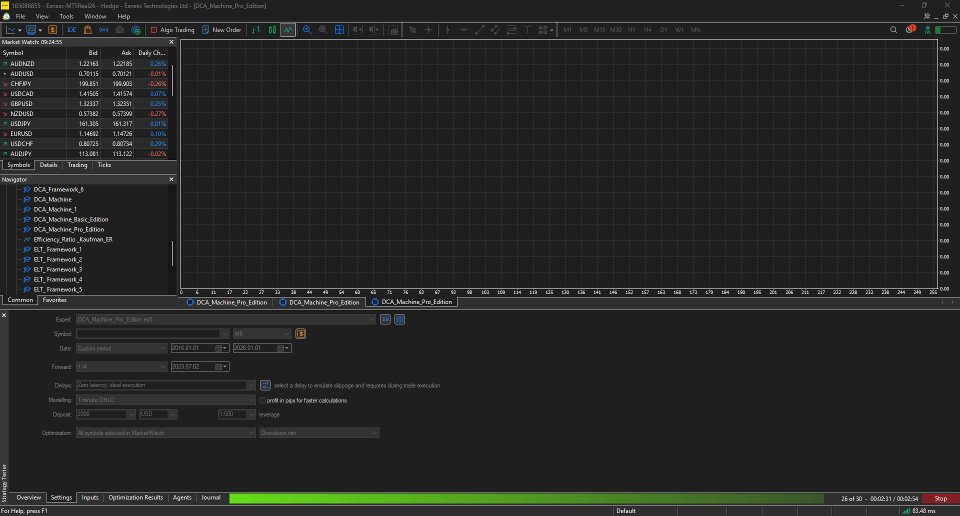The width and height of the screenshot is (960, 516).
Task: Switch to Trading tab in Market Watch
Action: pos(77,165)
